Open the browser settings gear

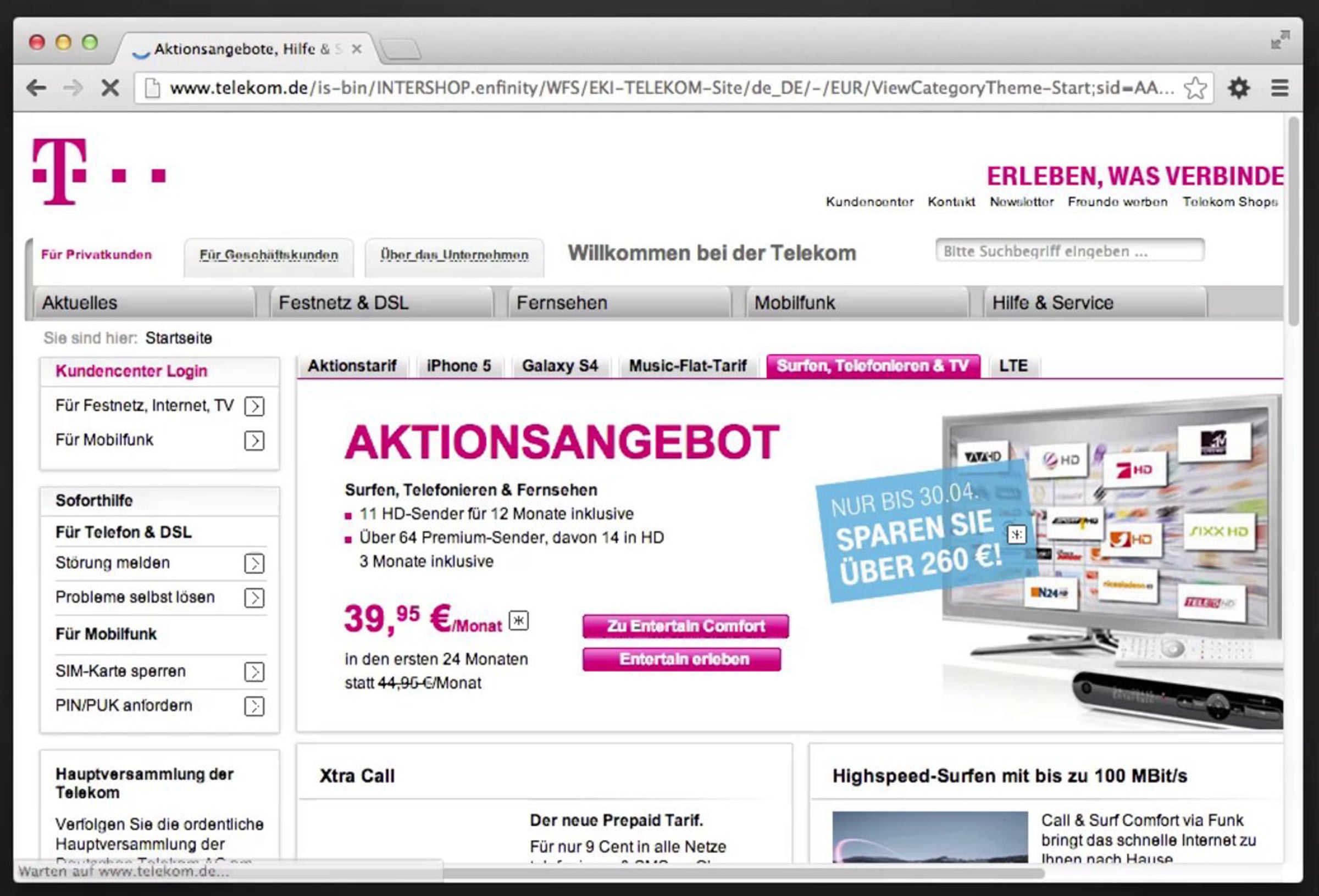coord(1238,88)
